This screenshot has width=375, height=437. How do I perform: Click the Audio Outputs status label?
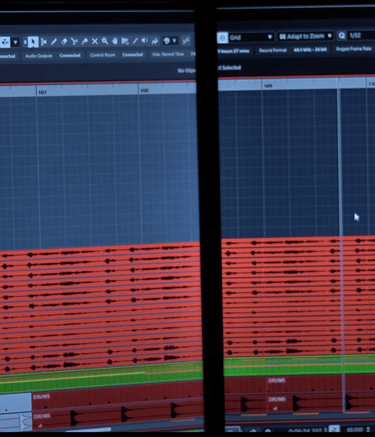(39, 56)
